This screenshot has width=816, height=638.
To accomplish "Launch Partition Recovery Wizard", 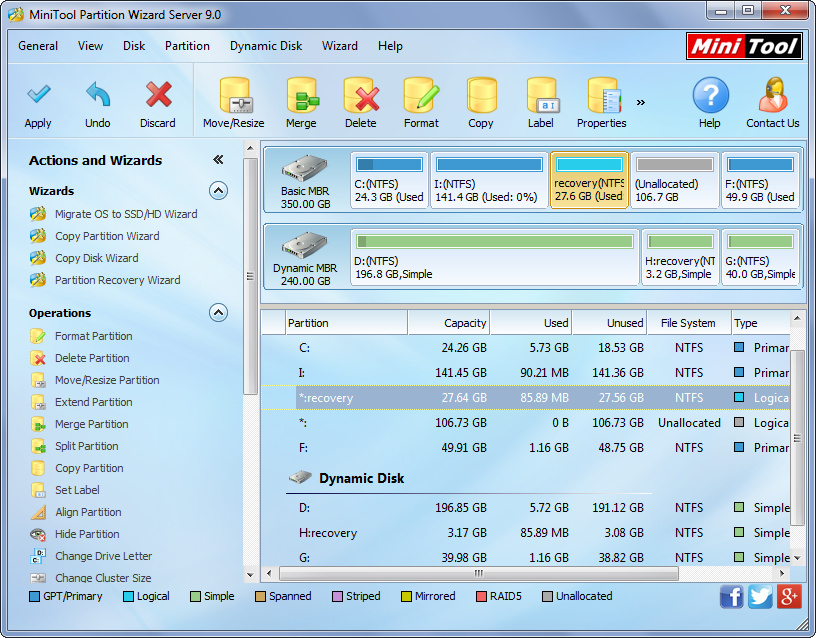I will 105,279.
